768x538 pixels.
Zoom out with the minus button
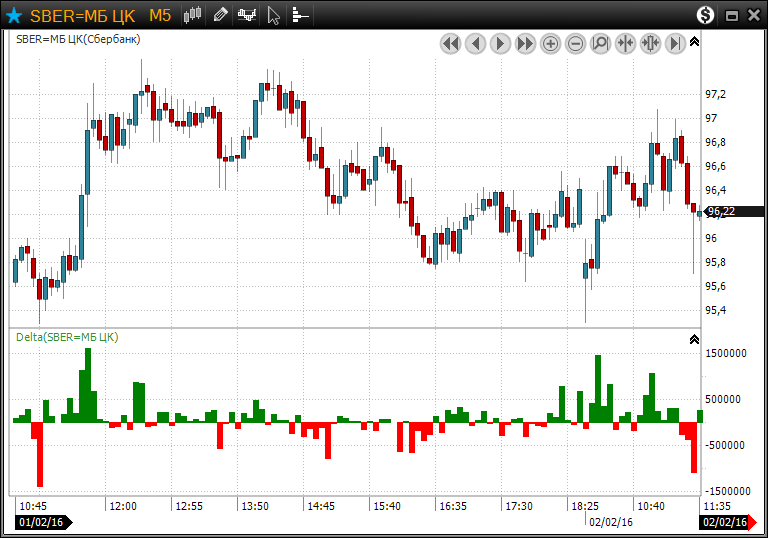tap(575, 43)
